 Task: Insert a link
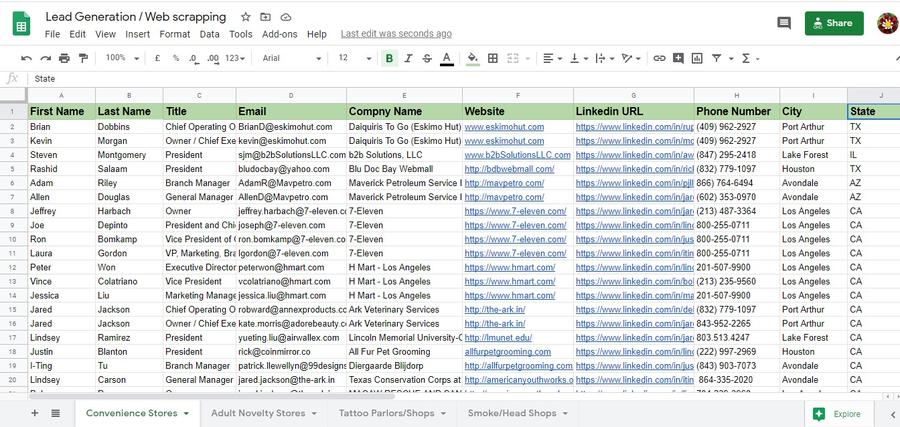pos(660,58)
